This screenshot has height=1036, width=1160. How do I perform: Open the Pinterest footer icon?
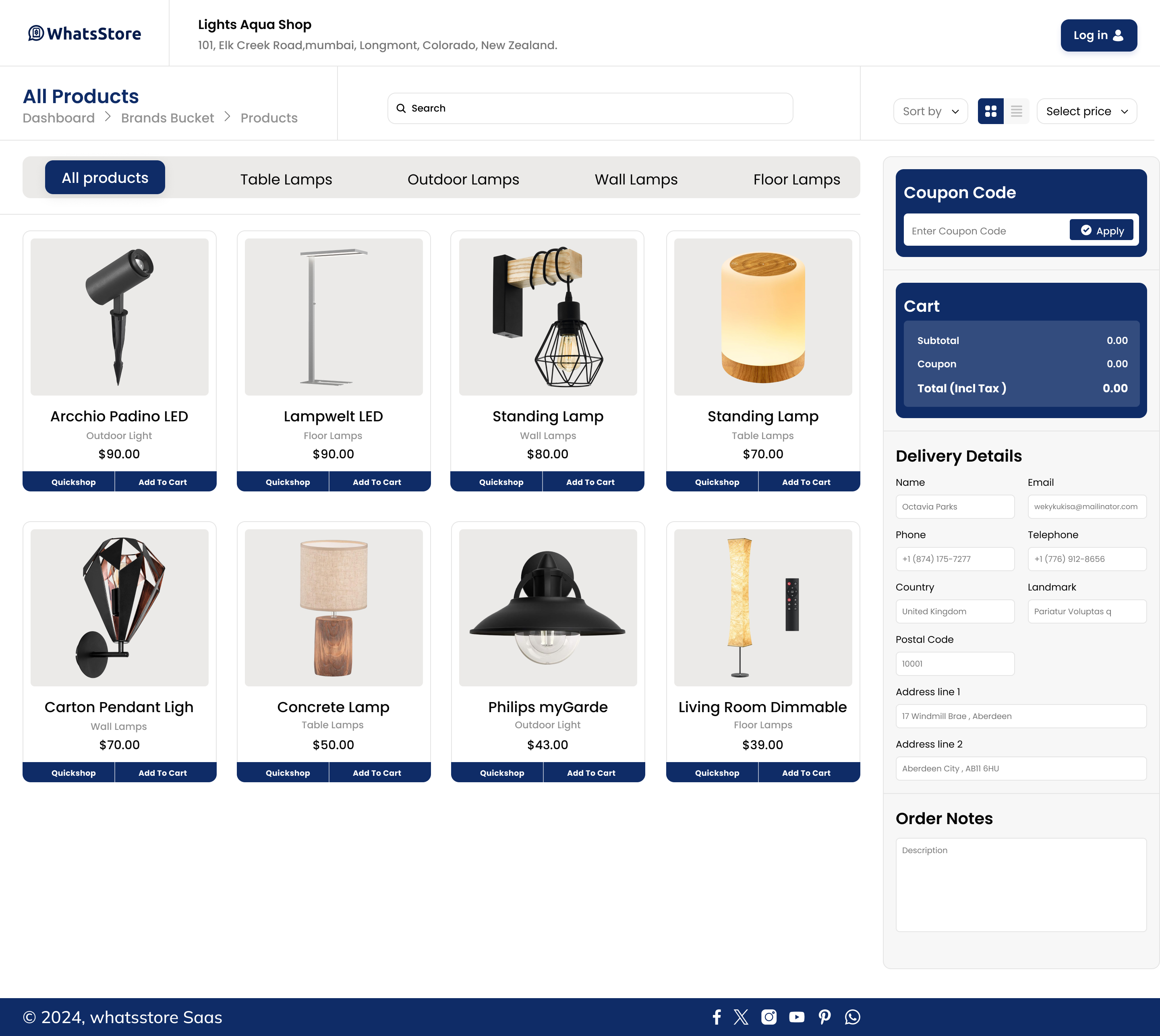[825, 1017]
